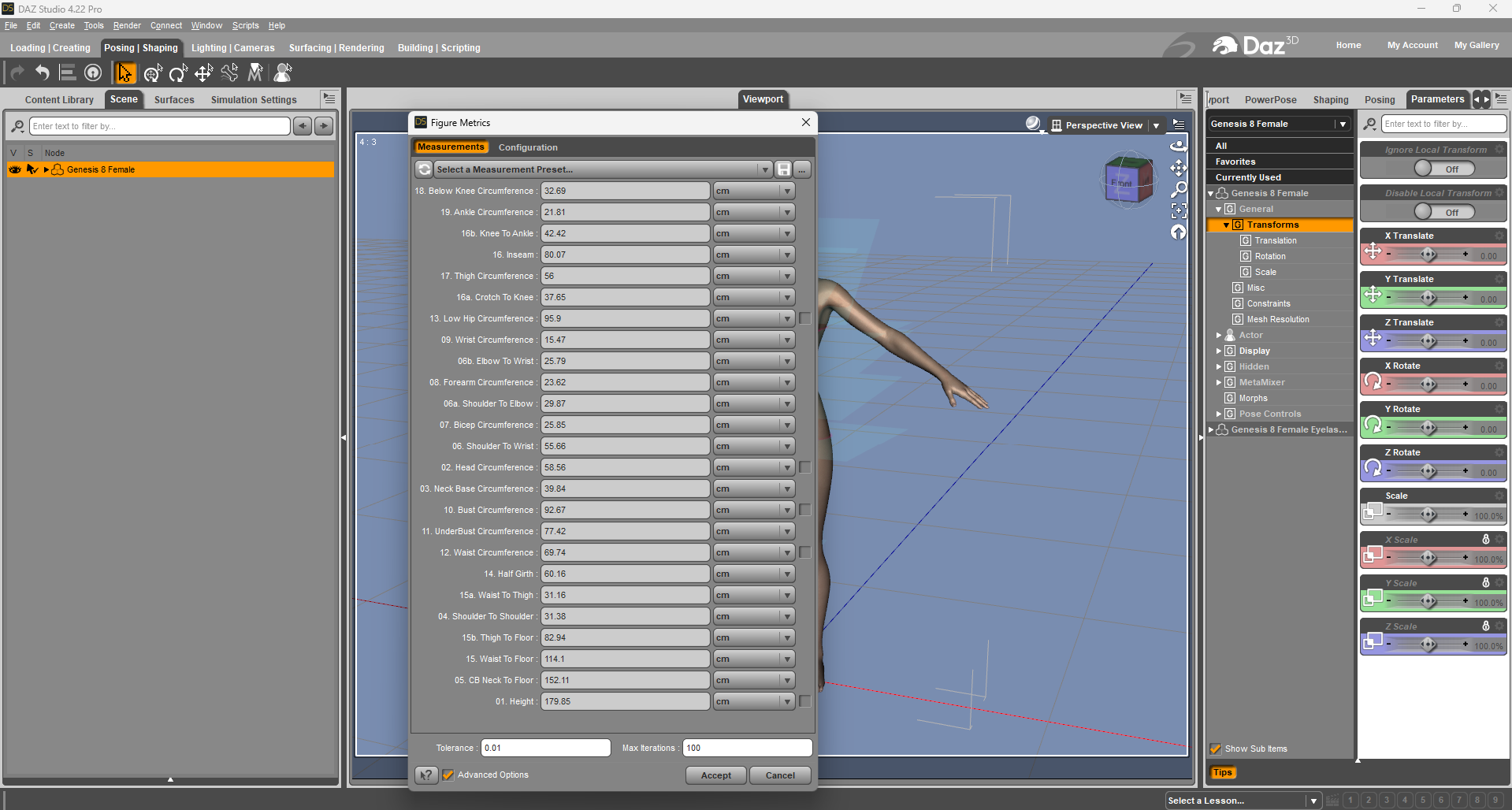This screenshot has width=1512, height=810.
Task: Click the Scene pane next filter arrow
Action: pyautogui.click(x=324, y=126)
